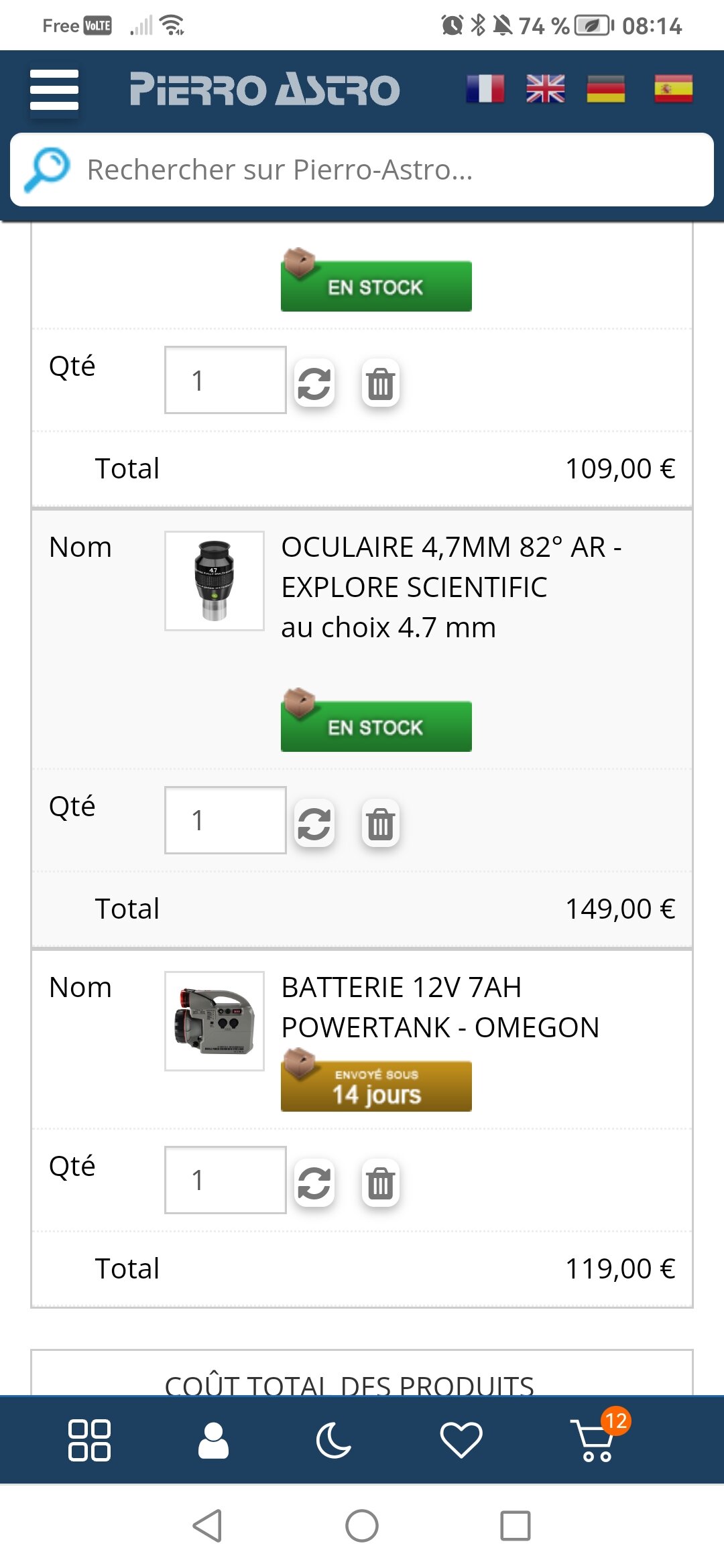Open the user account page
The height and width of the screenshot is (1568, 724).
[x=213, y=1440]
